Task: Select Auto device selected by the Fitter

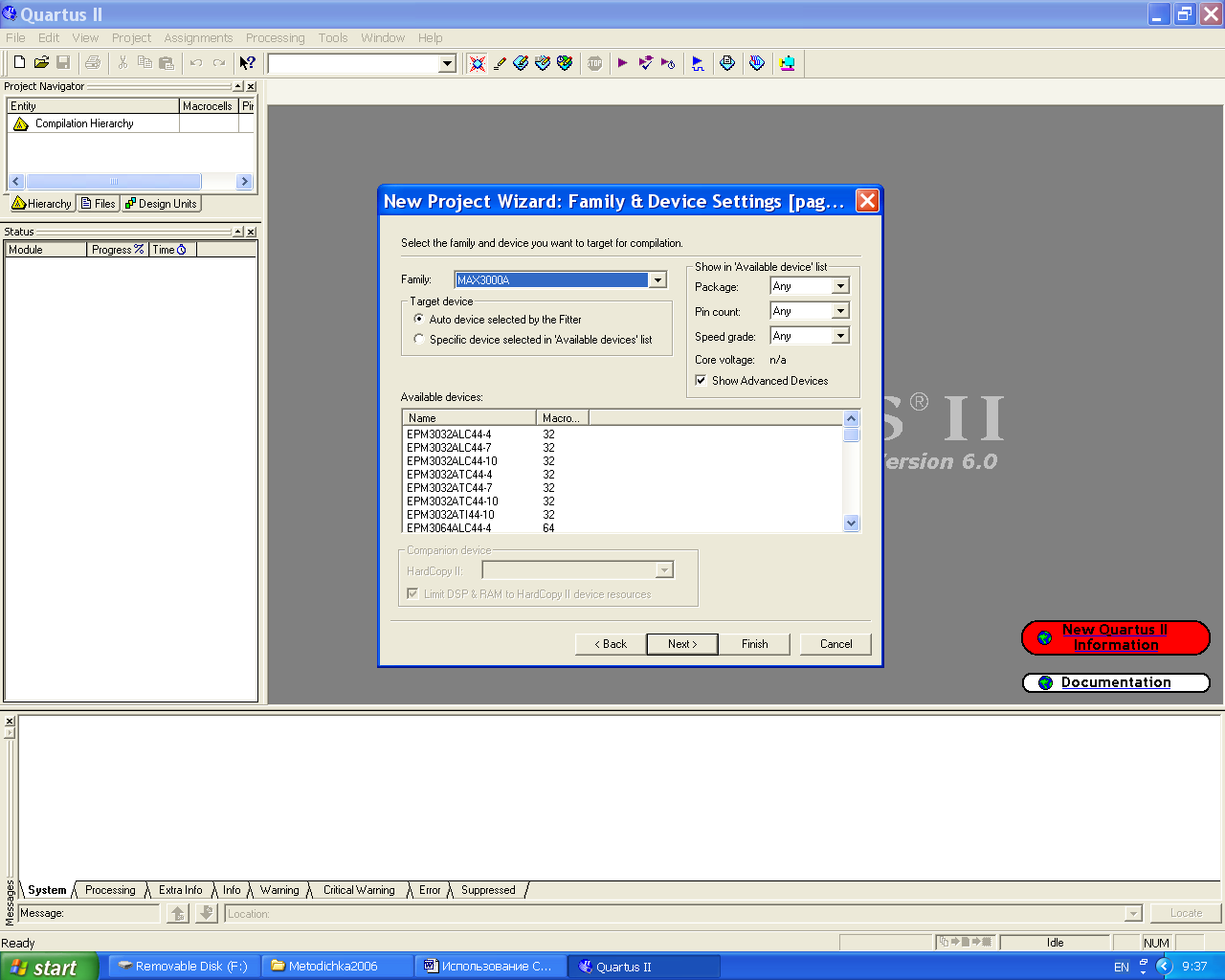Action: pos(419,319)
